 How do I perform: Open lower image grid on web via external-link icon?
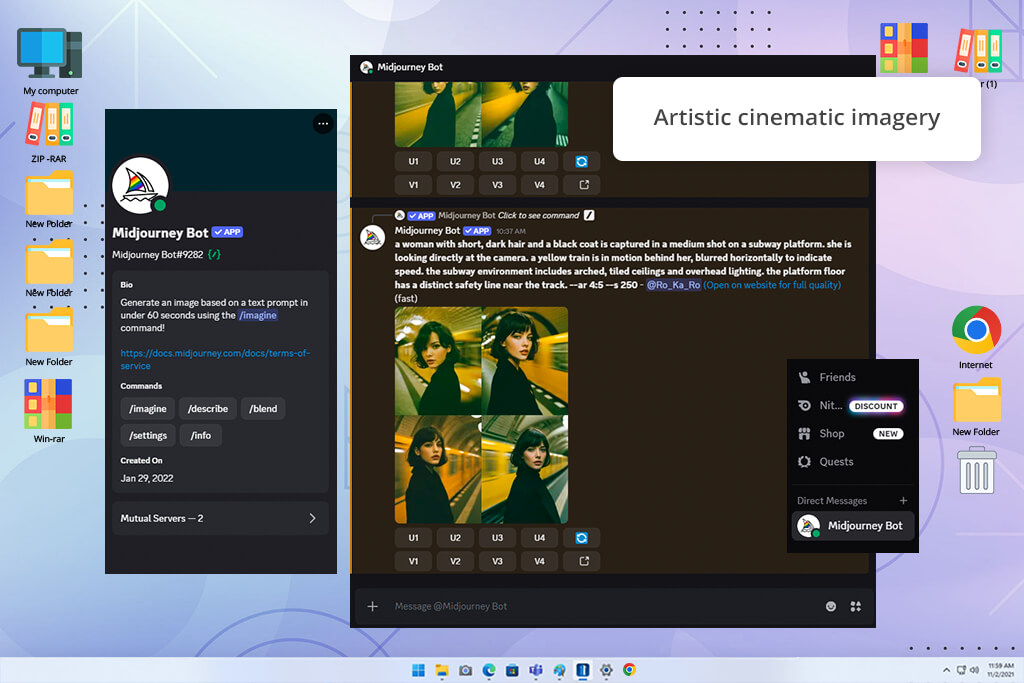pyautogui.click(x=581, y=562)
